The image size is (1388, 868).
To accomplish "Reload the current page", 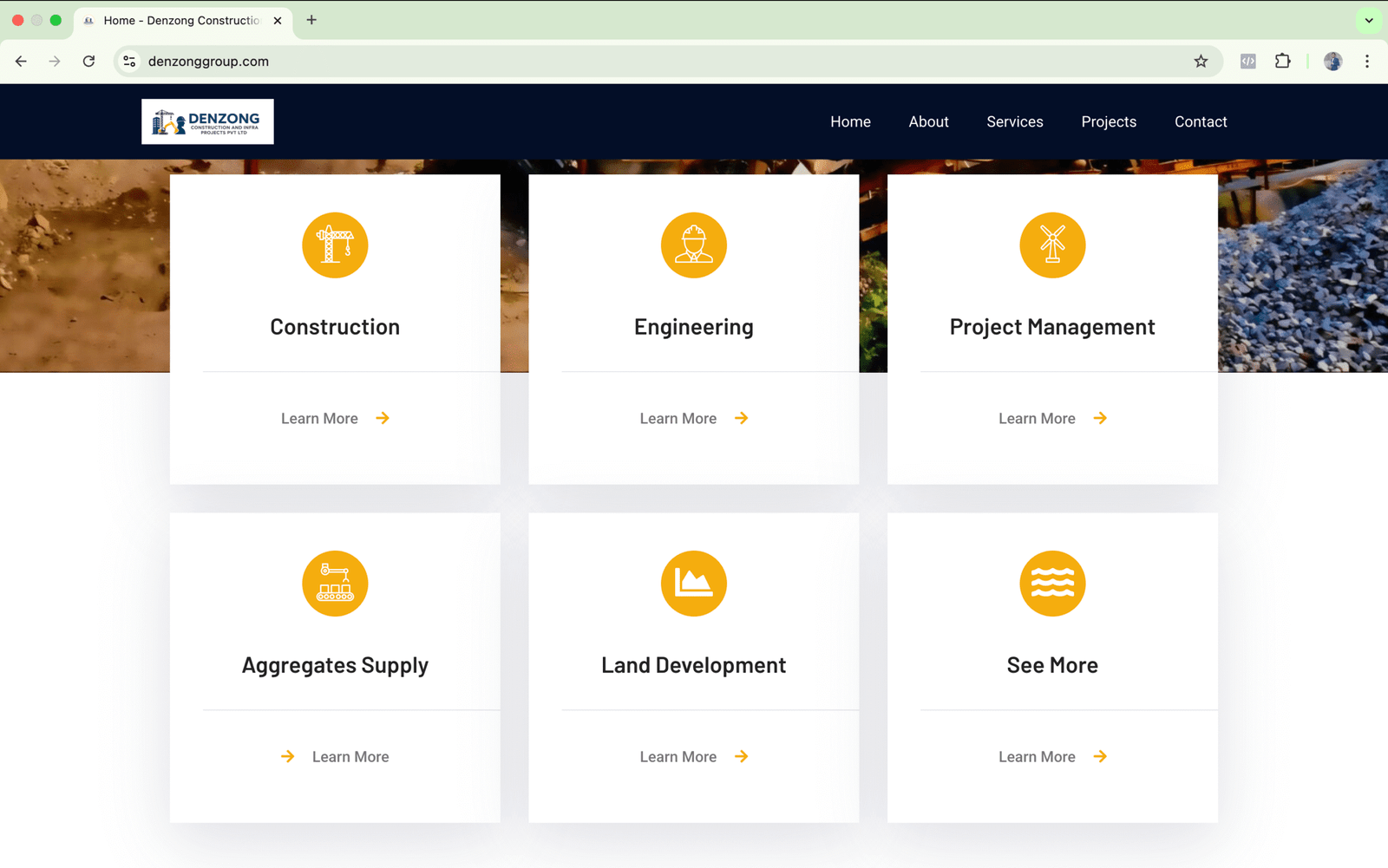I will 88,62.
